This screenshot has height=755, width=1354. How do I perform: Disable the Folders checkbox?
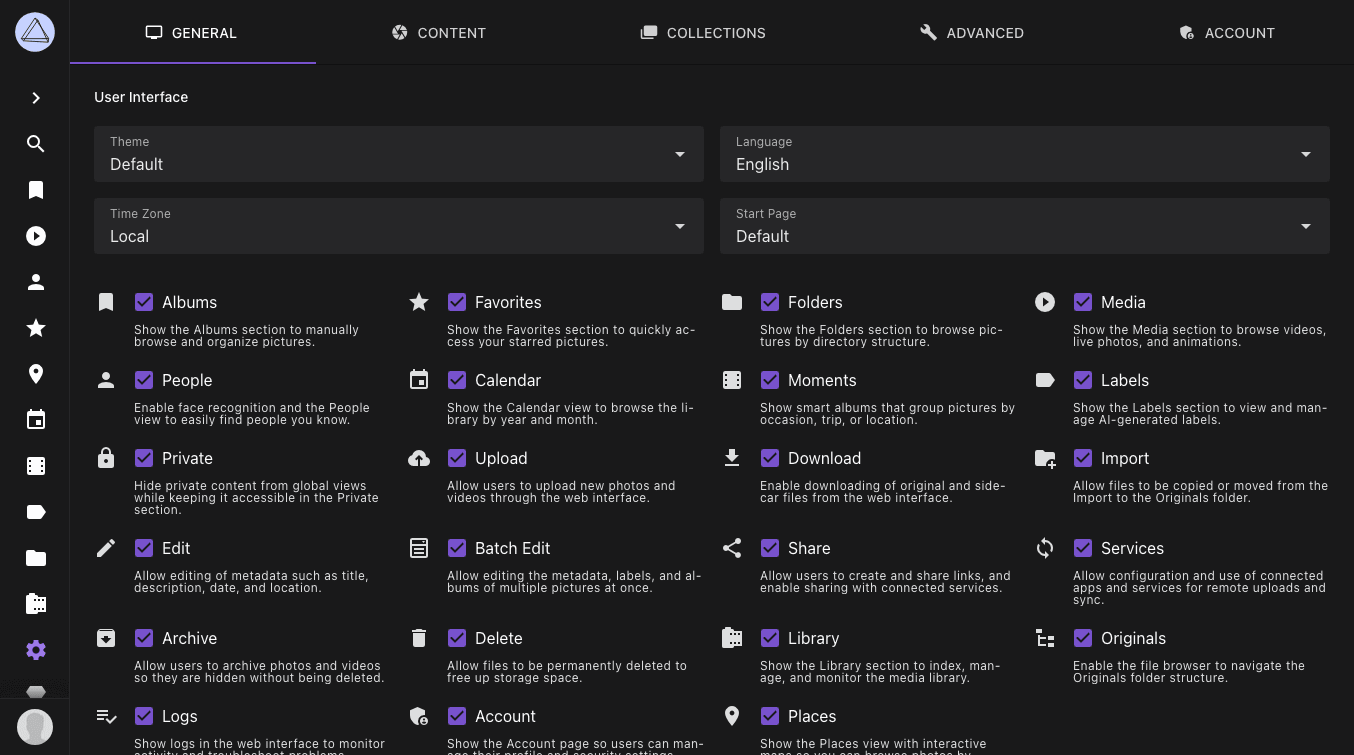point(770,302)
